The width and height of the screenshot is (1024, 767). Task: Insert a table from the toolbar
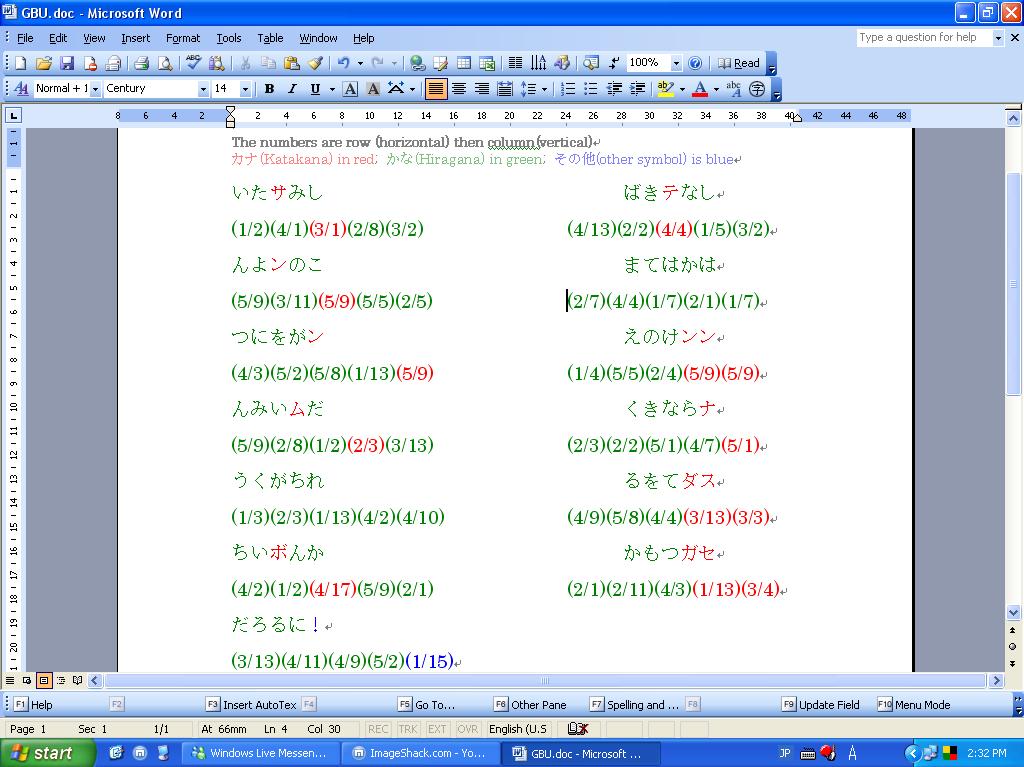(464, 63)
